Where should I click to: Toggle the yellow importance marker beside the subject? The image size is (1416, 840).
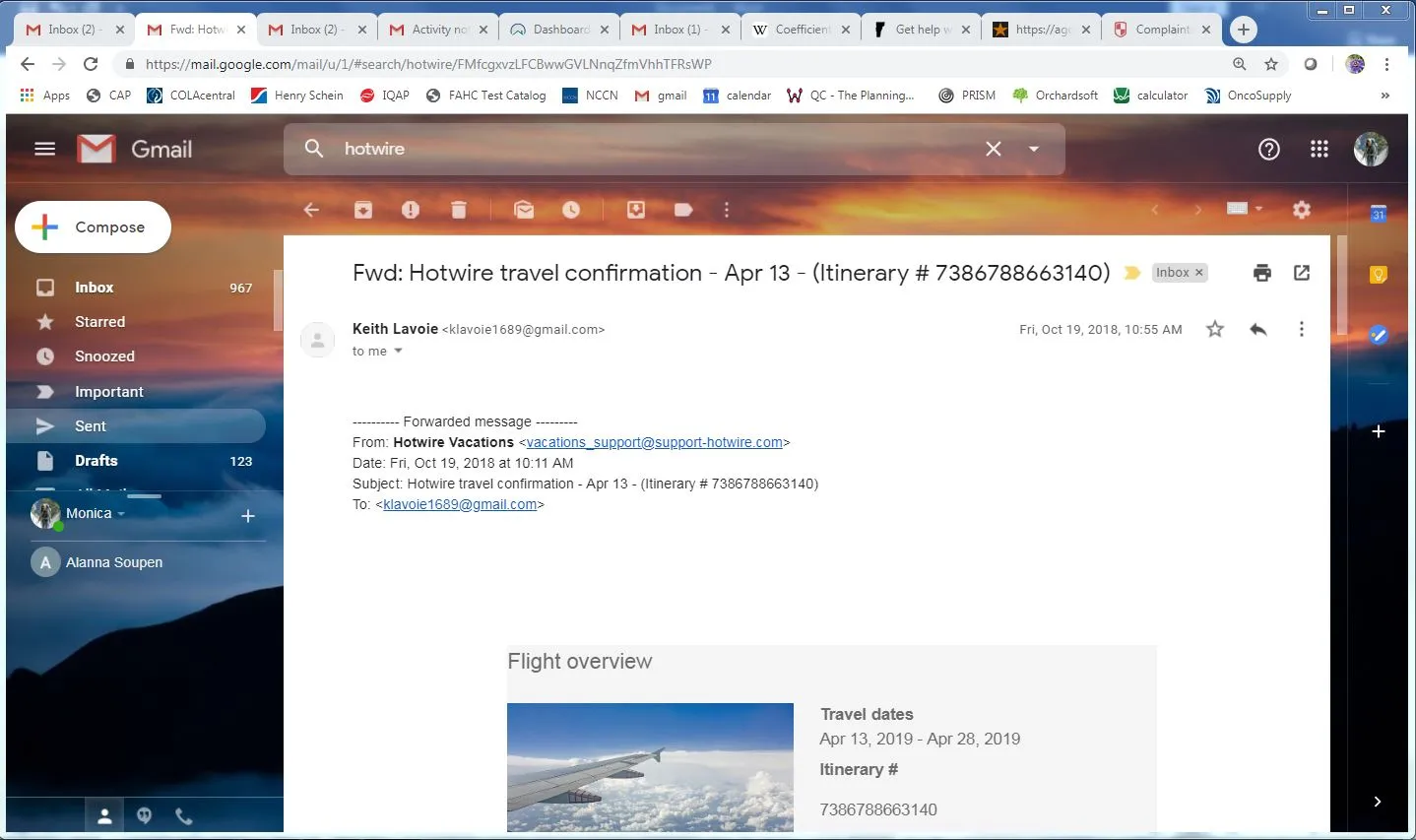tap(1132, 273)
